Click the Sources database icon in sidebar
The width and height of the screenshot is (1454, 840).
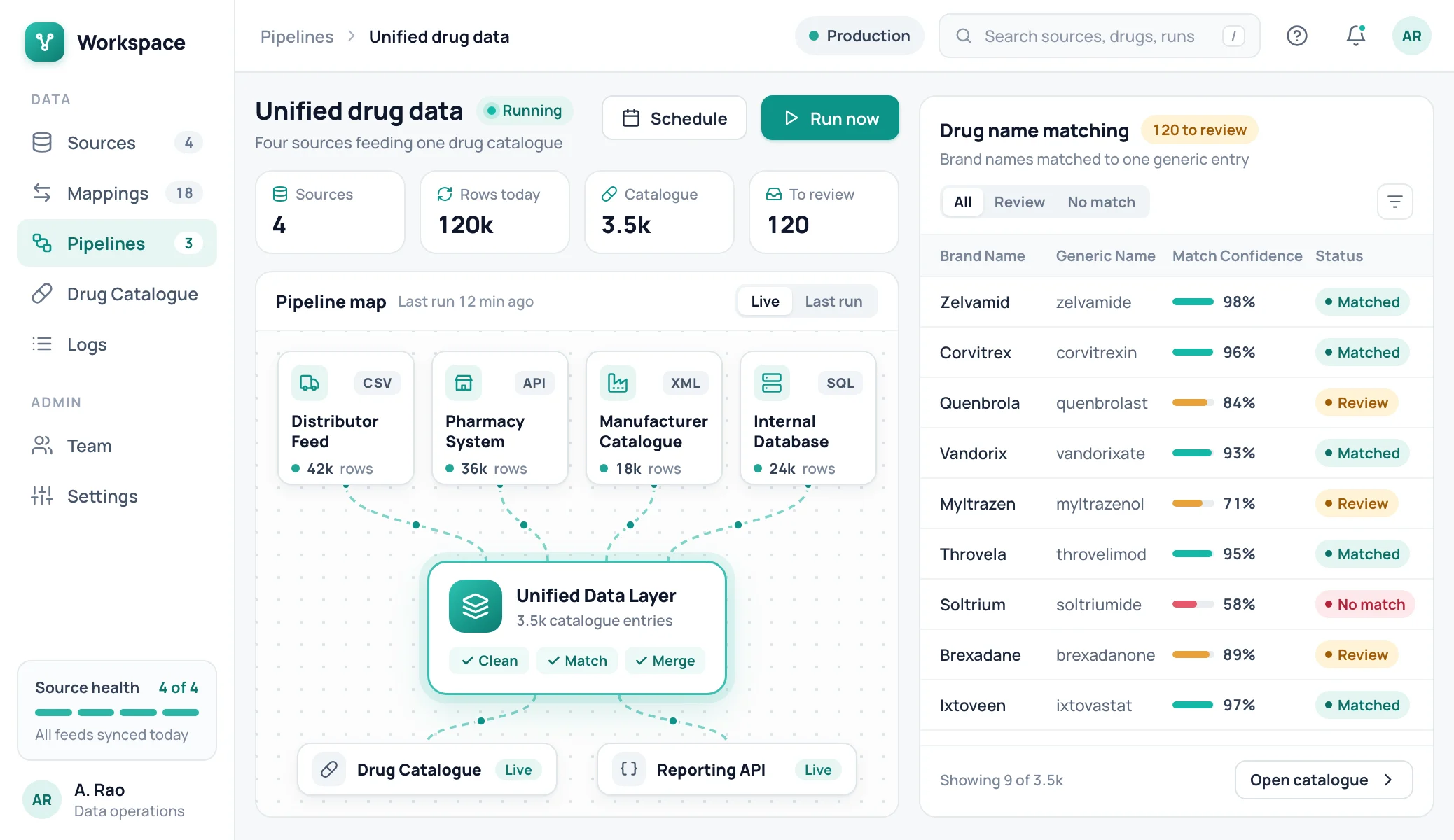(42, 142)
